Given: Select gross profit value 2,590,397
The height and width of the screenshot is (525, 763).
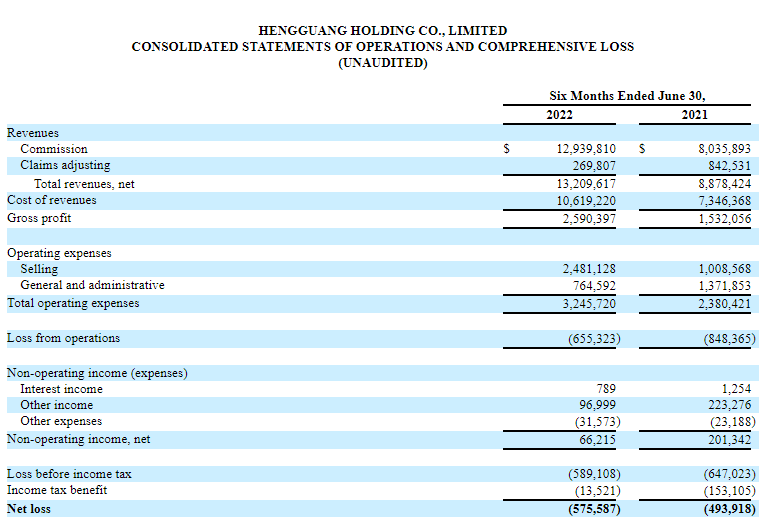Looking at the screenshot, I should (589, 219).
